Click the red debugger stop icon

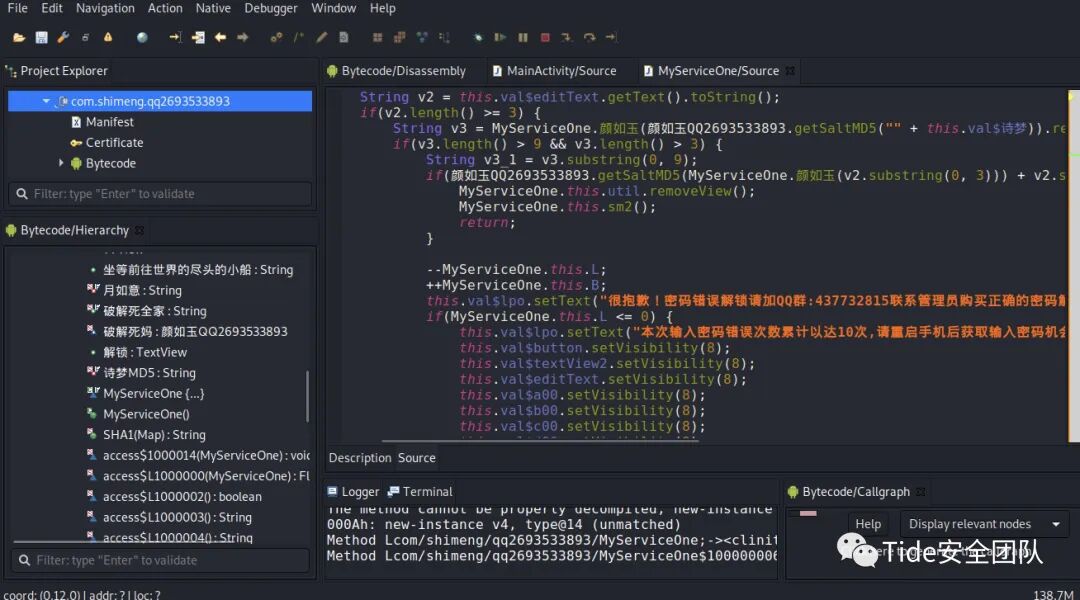tap(545, 37)
